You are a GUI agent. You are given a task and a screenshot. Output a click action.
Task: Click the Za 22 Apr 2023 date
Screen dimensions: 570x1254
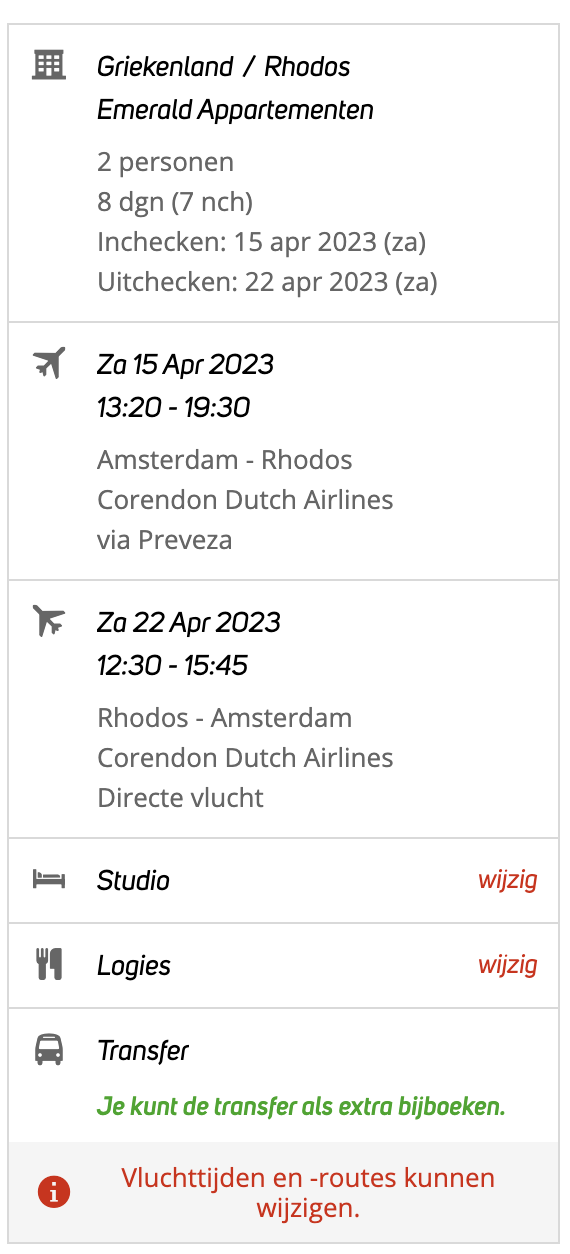tap(189, 623)
